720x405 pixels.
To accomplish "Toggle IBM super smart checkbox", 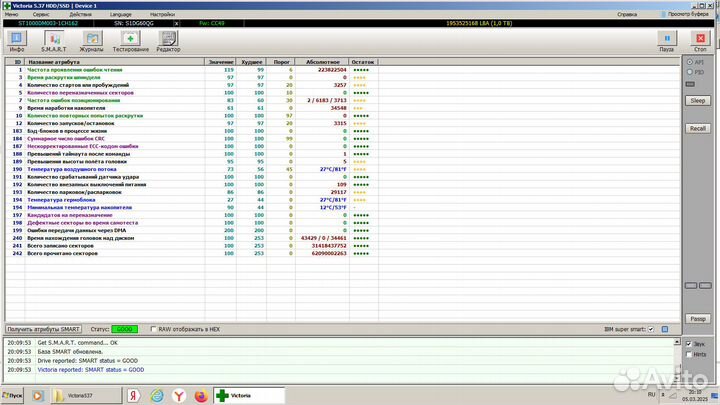I will click(x=651, y=329).
